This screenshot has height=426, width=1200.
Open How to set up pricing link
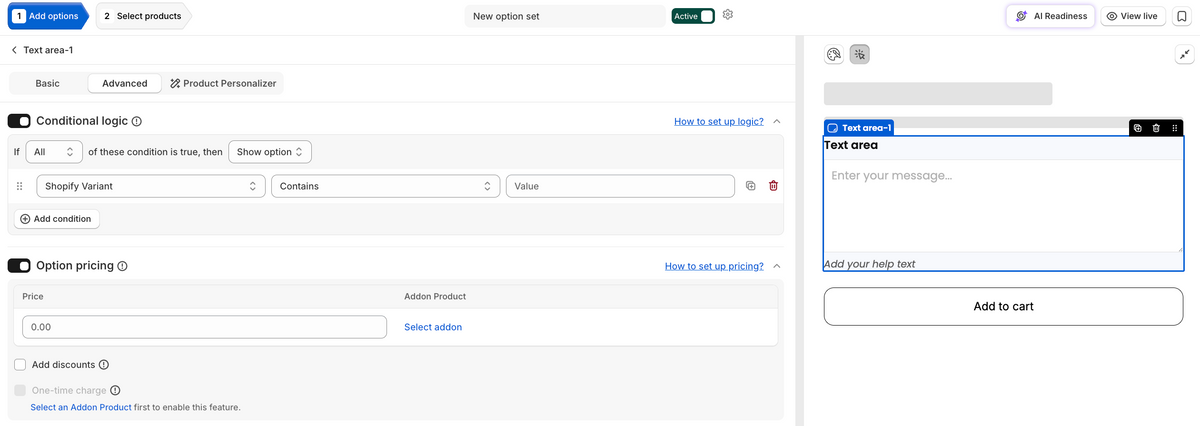point(714,266)
